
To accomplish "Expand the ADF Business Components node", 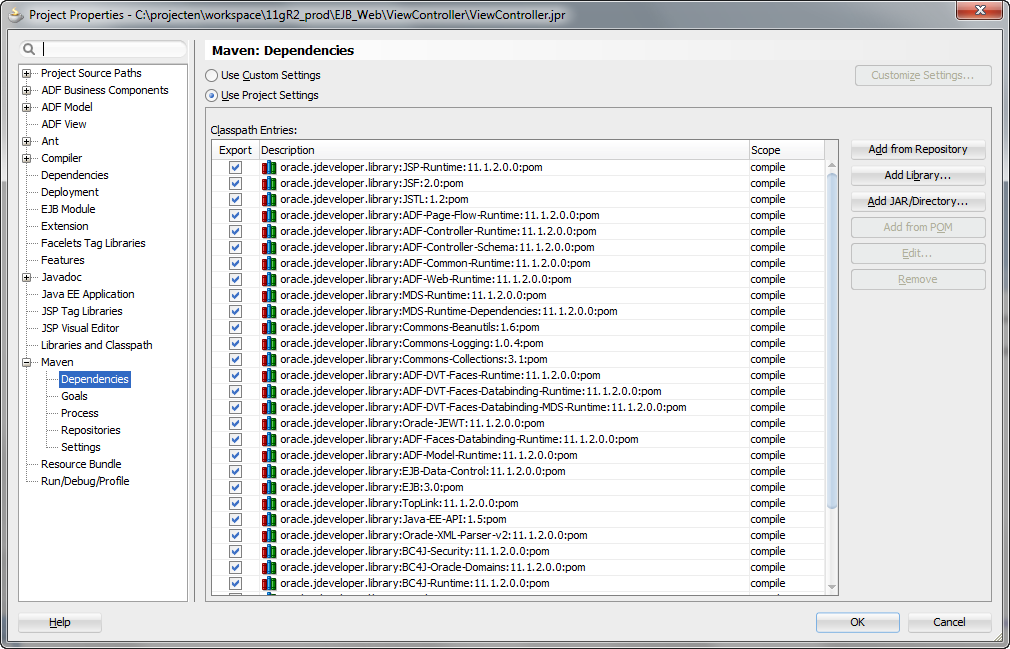I will click(x=26, y=90).
